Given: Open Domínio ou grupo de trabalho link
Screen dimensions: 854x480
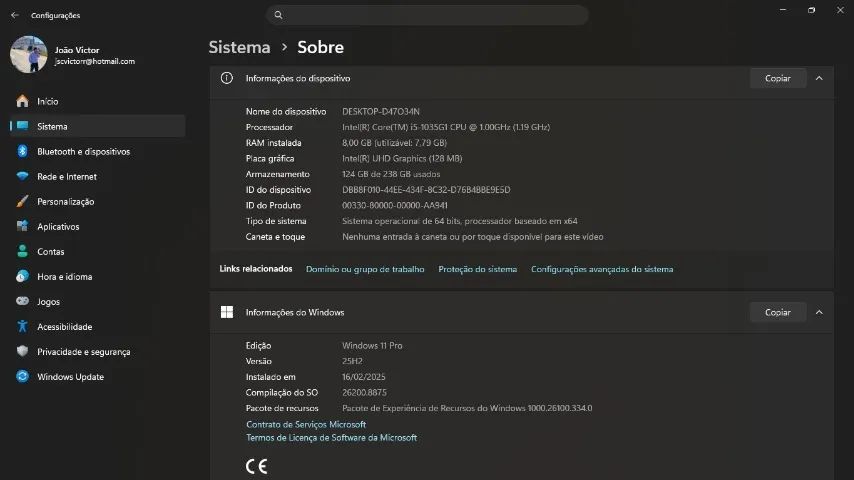Looking at the screenshot, I should (365, 269).
